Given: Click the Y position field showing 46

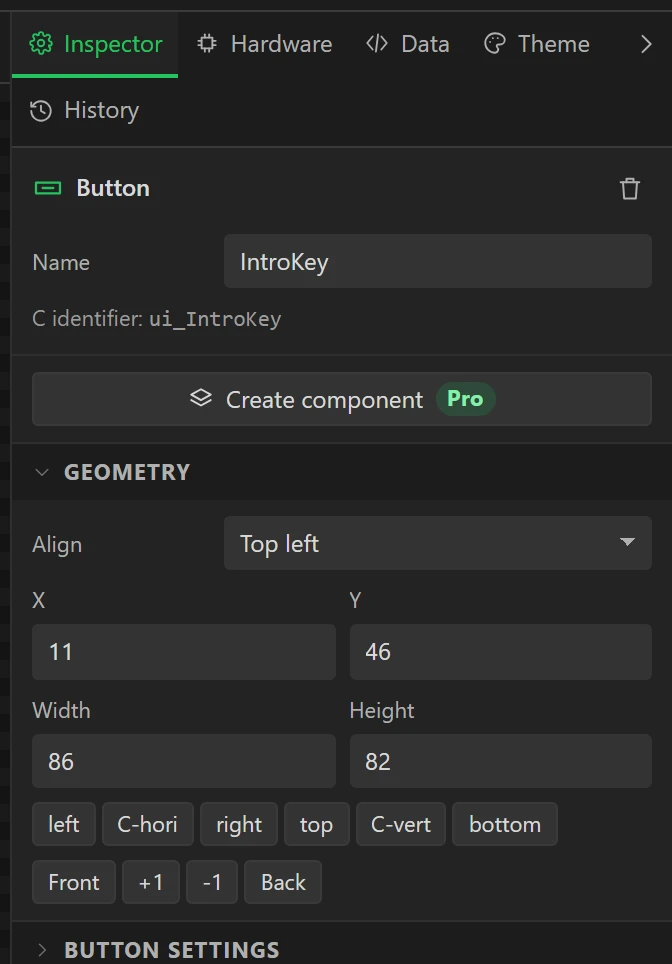Looking at the screenshot, I should 500,652.
